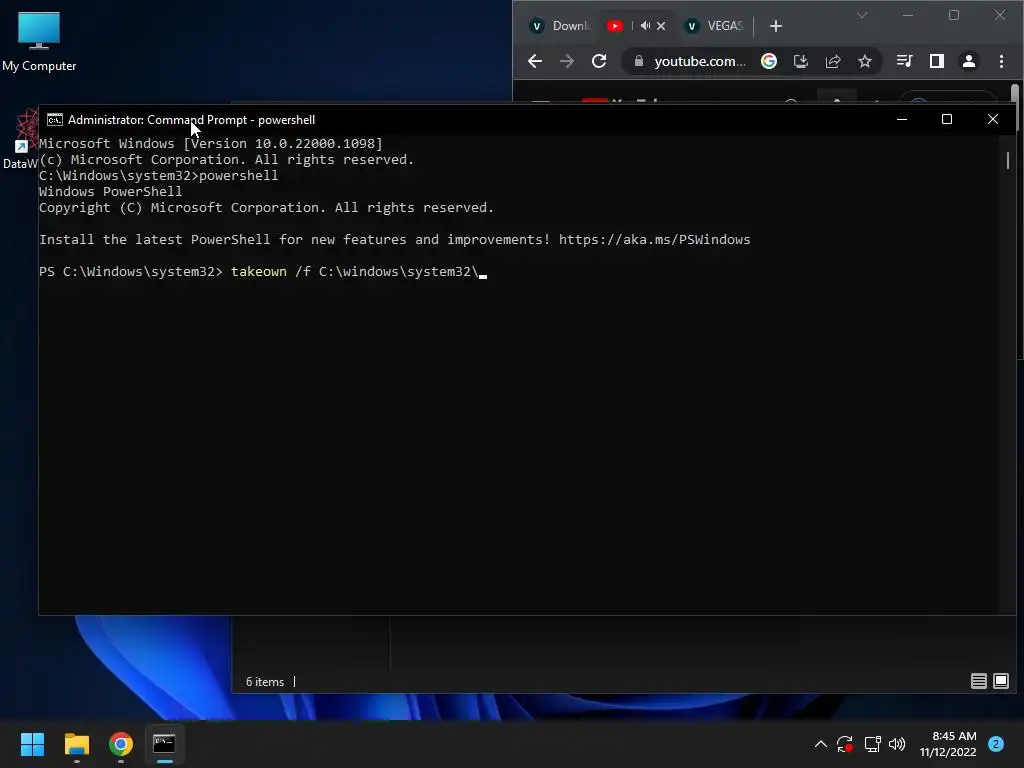This screenshot has height=768, width=1024.
Task: Open a new Chrome tab
Action: [776, 26]
